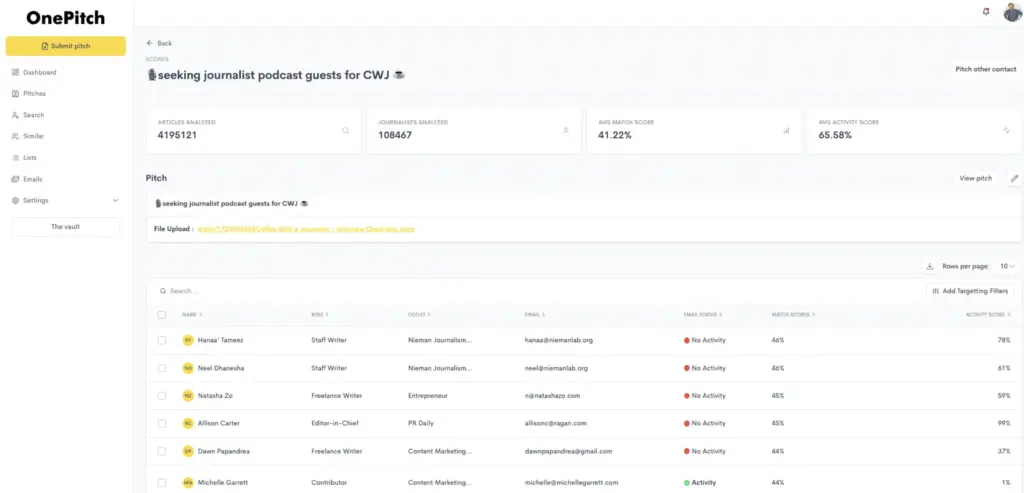1024x493 pixels.
Task: Sort by the Outlet column header
Action: click(419, 315)
